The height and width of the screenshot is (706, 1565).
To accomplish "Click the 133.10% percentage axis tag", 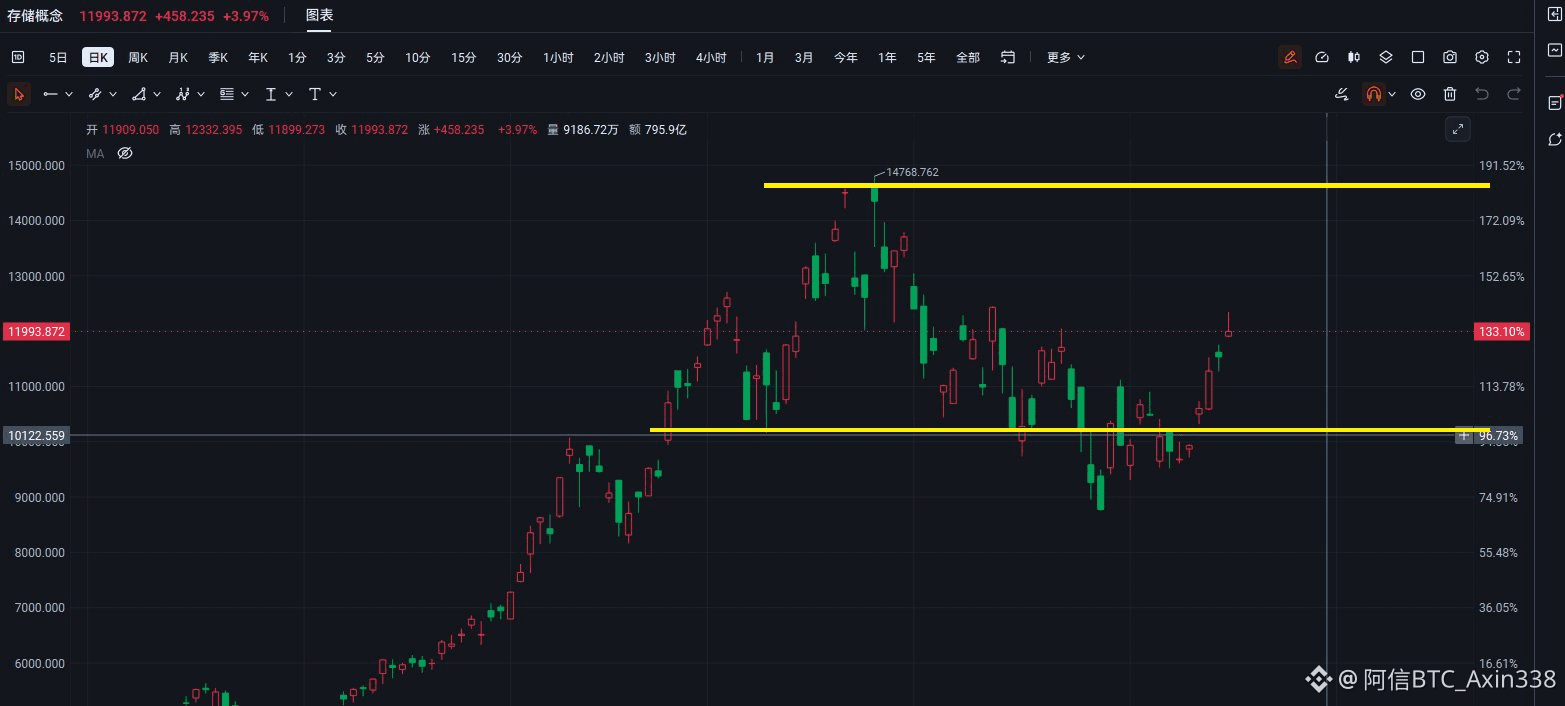I will 1501,331.
